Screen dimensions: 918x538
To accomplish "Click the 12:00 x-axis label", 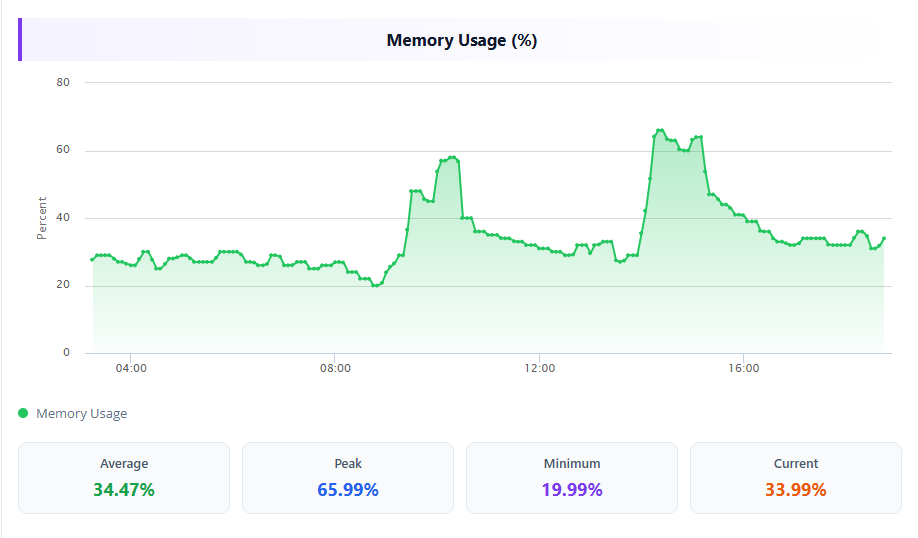I will tap(540, 368).
